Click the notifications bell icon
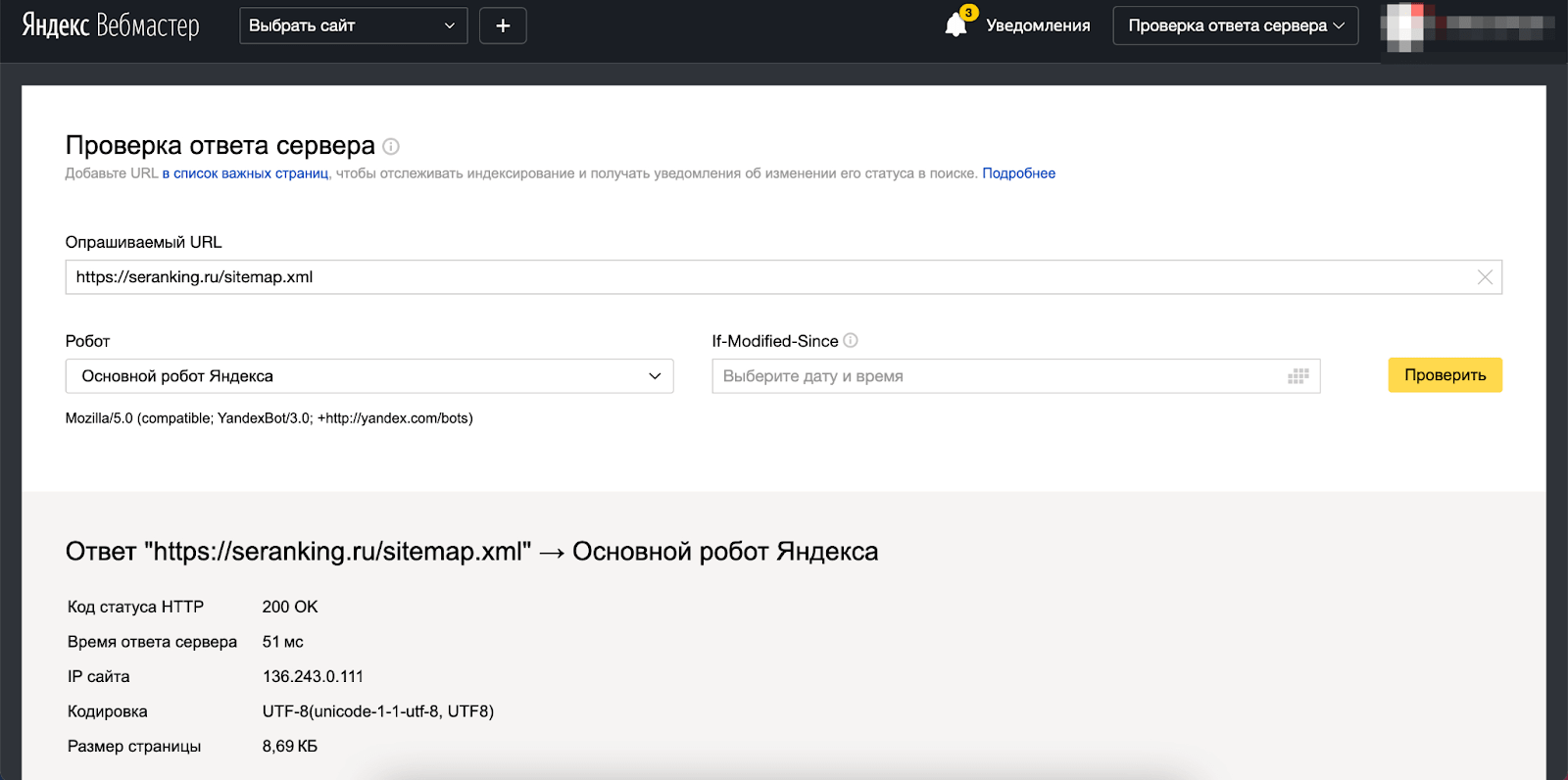This screenshot has width=1568, height=780. coord(956,24)
